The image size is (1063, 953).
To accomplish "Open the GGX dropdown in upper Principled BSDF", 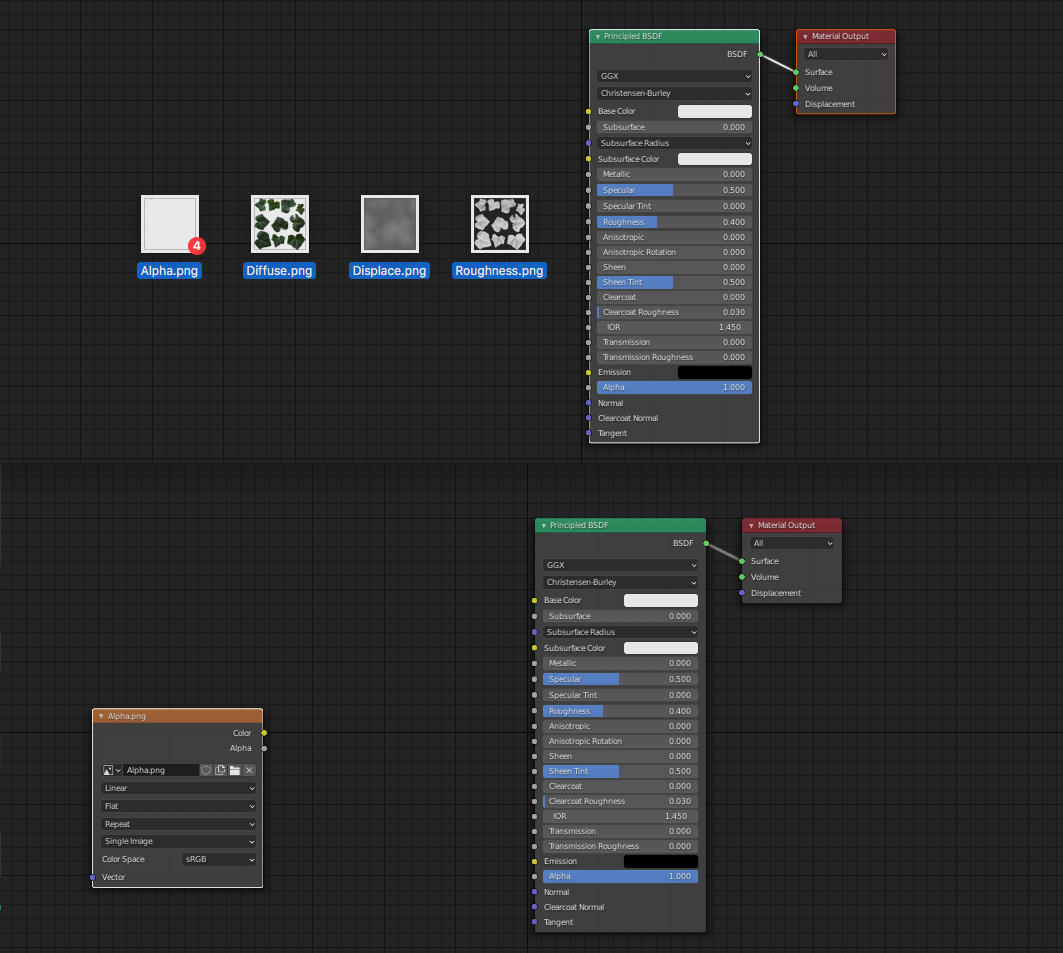I will 675,76.
